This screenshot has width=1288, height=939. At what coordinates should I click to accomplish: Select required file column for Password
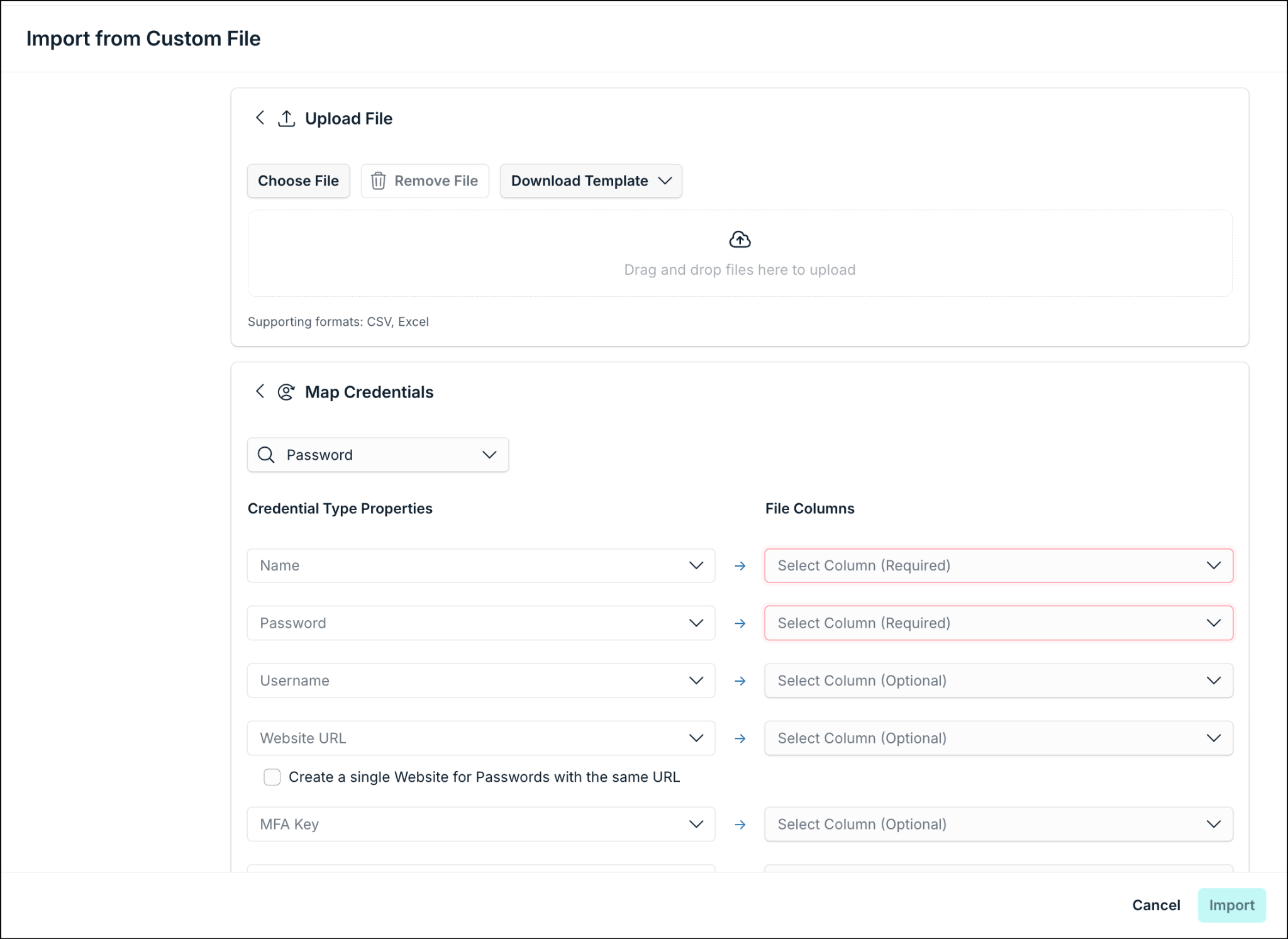999,623
